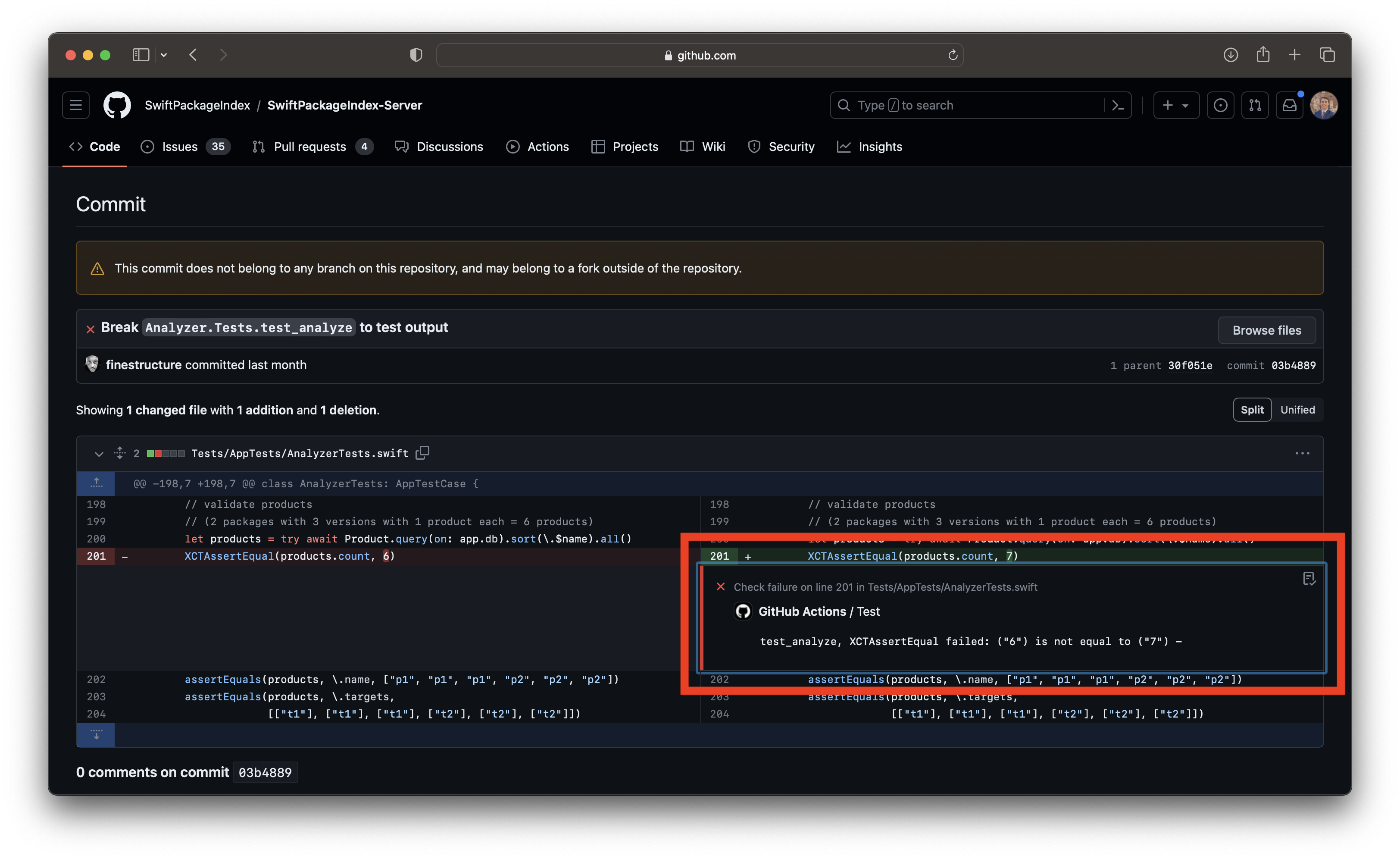Image resolution: width=1400 pixels, height=859 pixels.
Task: Open the create new dropdown next to plus
Action: click(x=1175, y=105)
